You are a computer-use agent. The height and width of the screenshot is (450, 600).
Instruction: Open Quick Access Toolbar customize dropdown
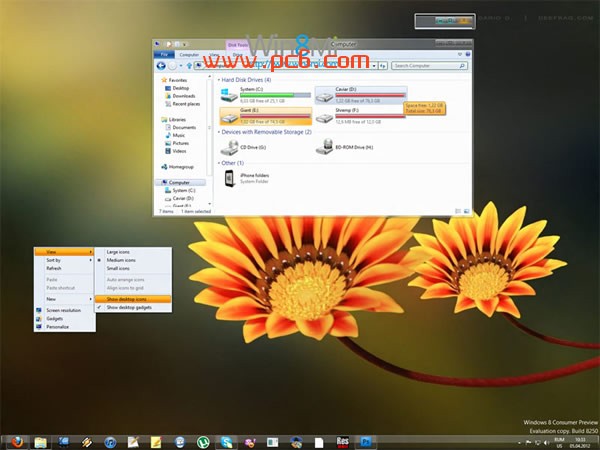tap(184, 44)
